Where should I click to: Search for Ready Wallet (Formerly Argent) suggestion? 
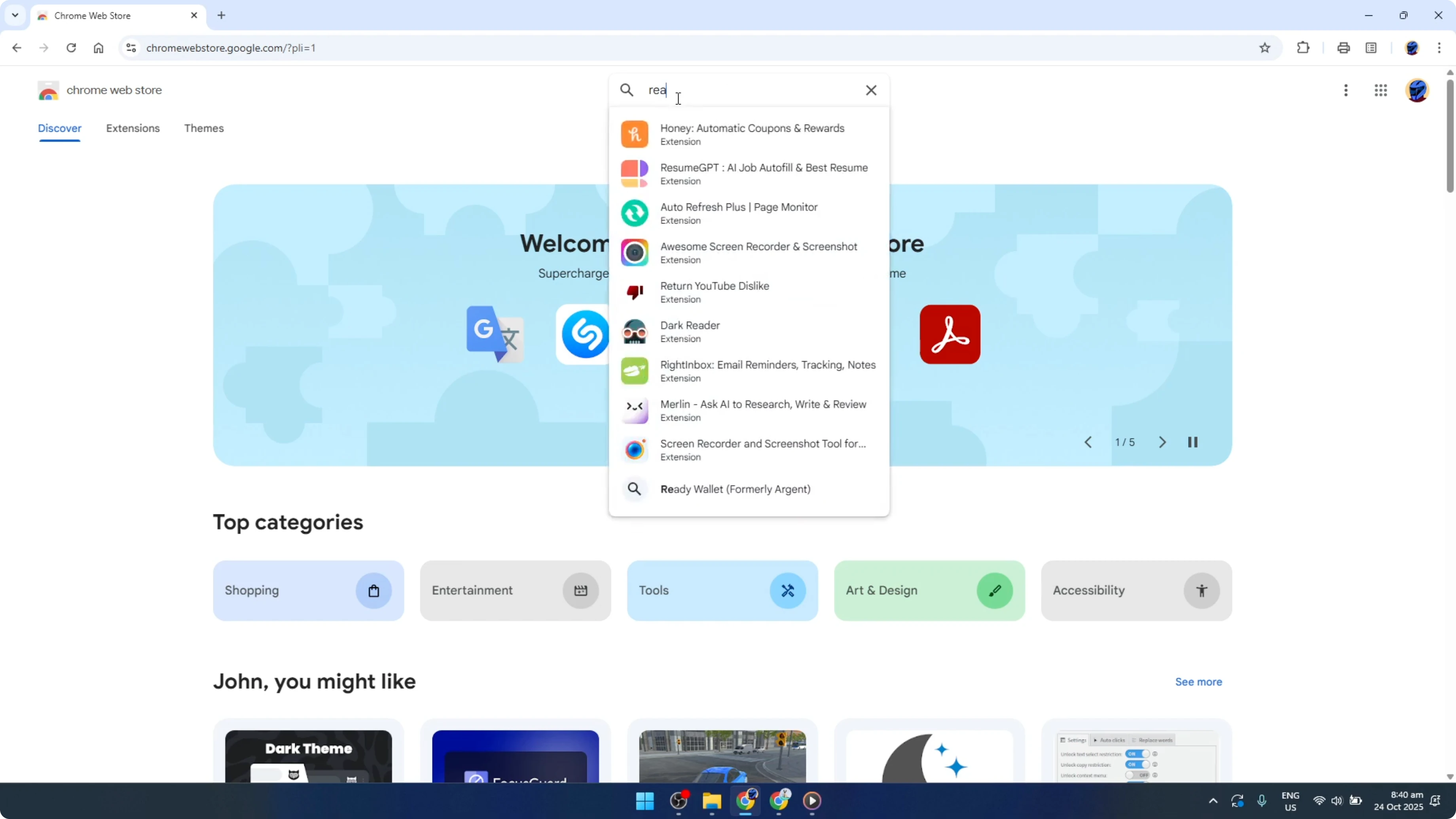coord(749,489)
